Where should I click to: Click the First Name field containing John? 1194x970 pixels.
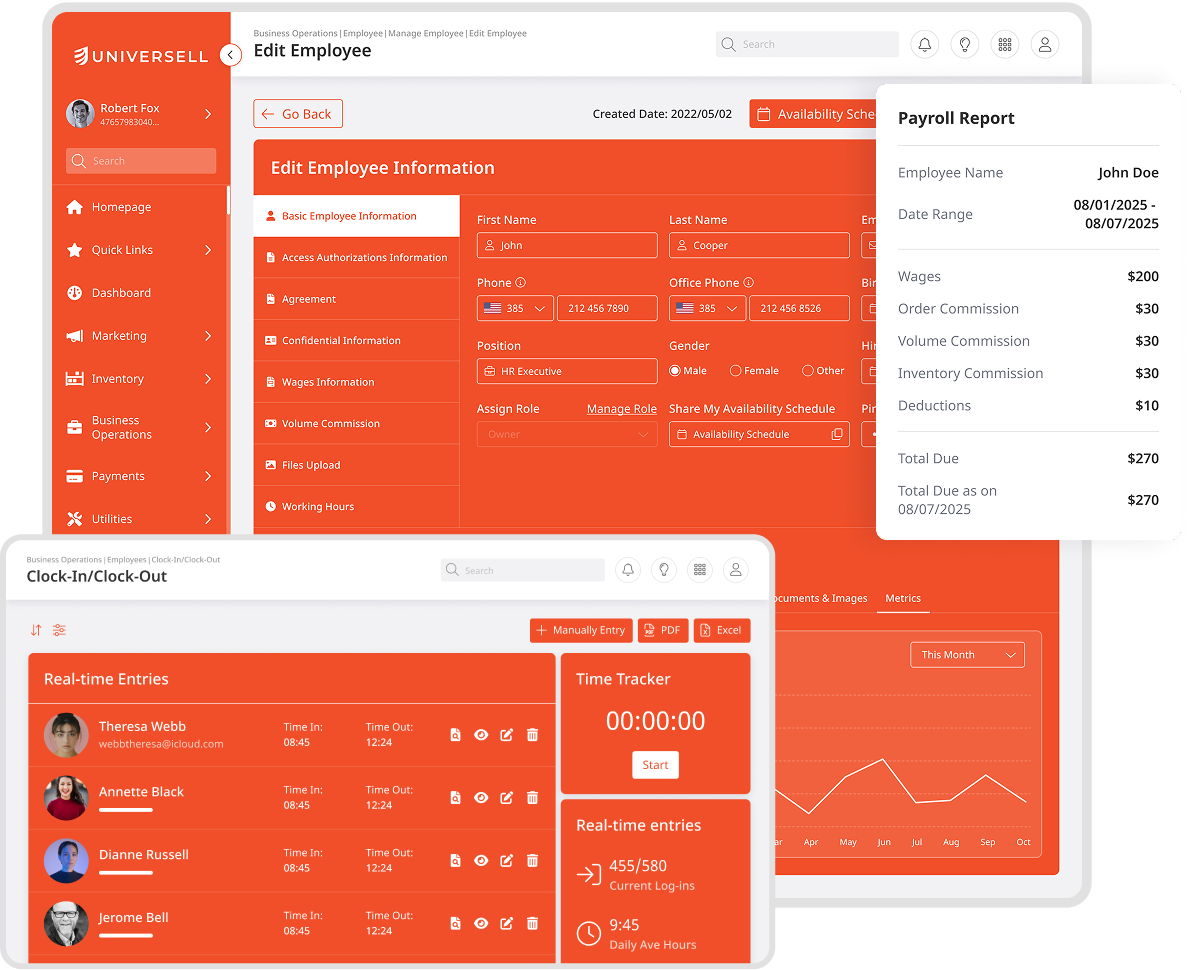(x=567, y=245)
